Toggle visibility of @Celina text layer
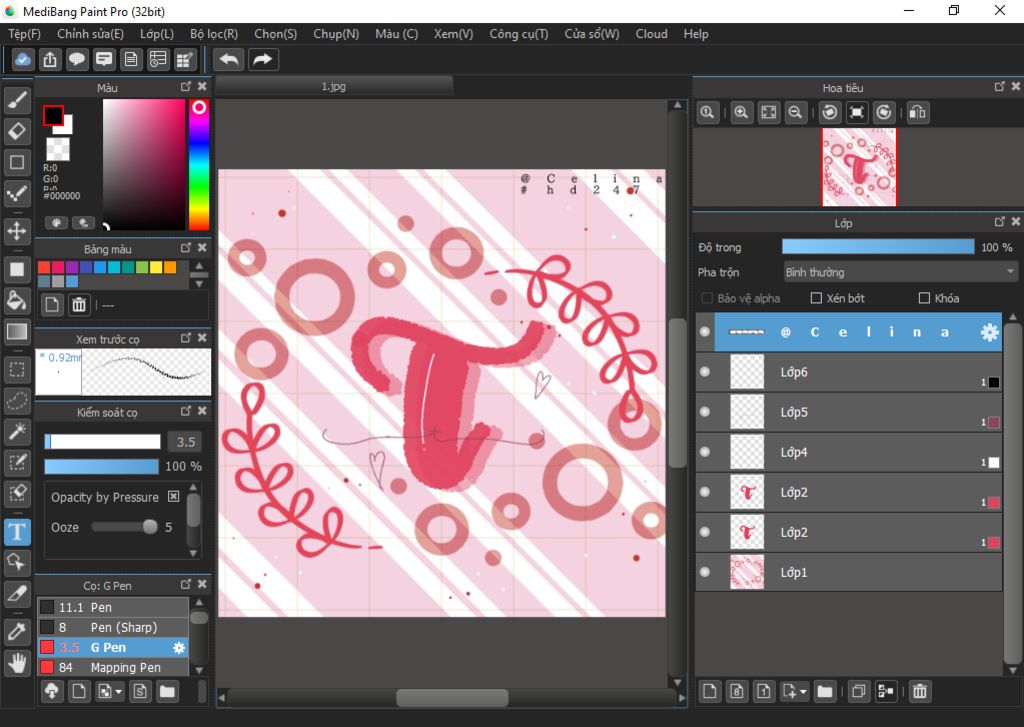The height and width of the screenshot is (727, 1024). (705, 332)
